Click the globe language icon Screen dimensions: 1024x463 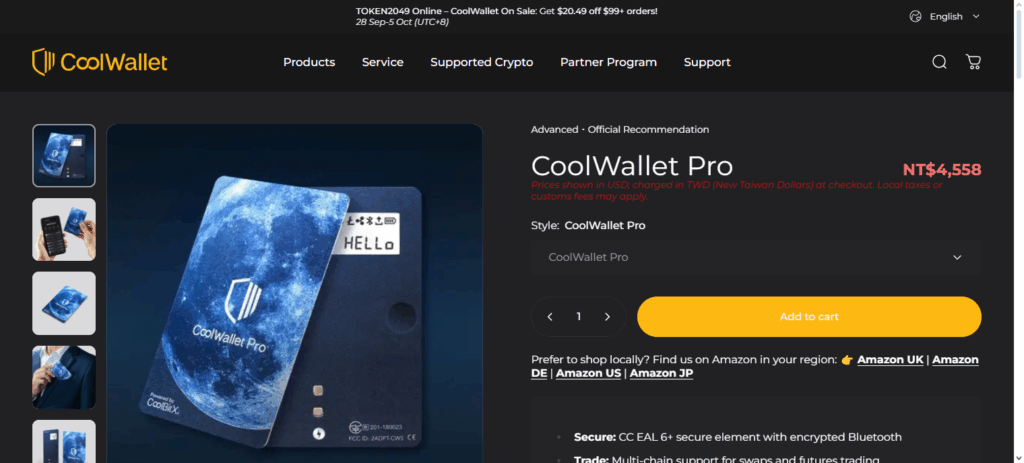tap(916, 16)
